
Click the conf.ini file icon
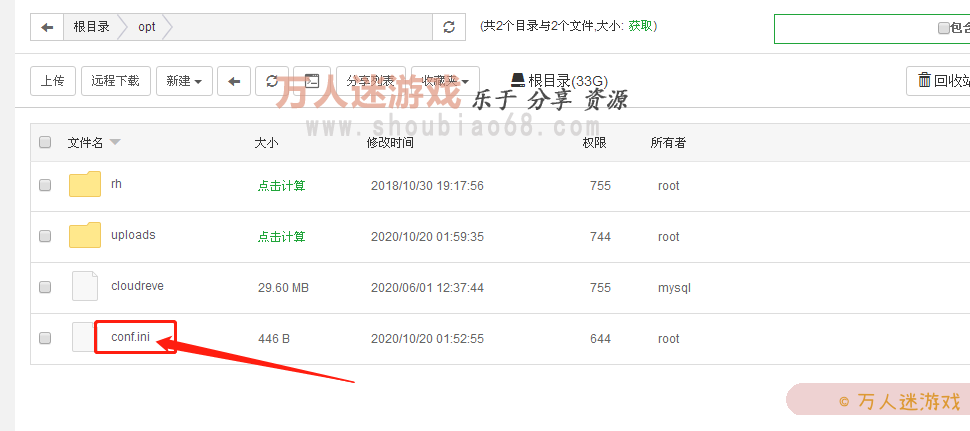pos(84,337)
